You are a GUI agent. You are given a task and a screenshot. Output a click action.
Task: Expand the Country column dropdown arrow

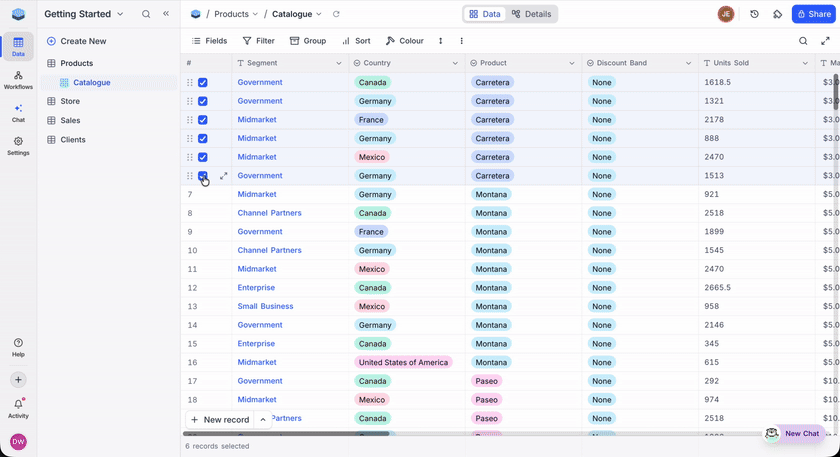pos(455,63)
